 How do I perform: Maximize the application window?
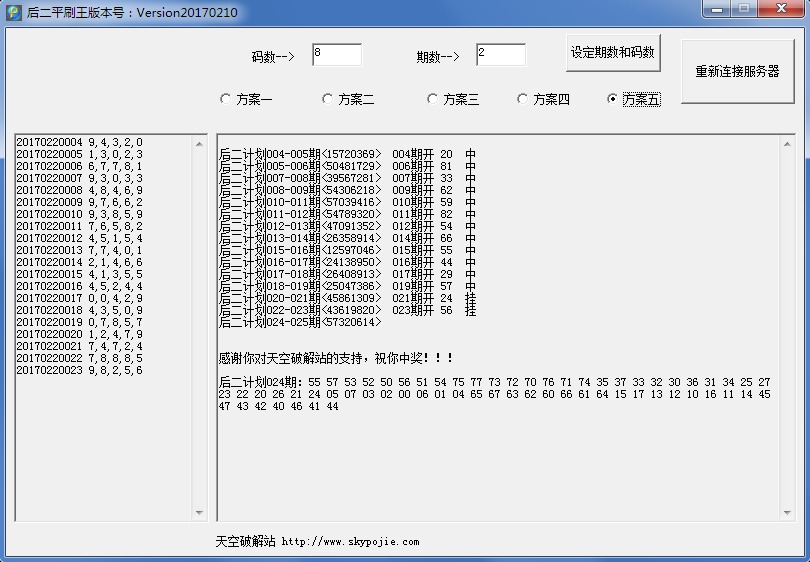[743, 9]
